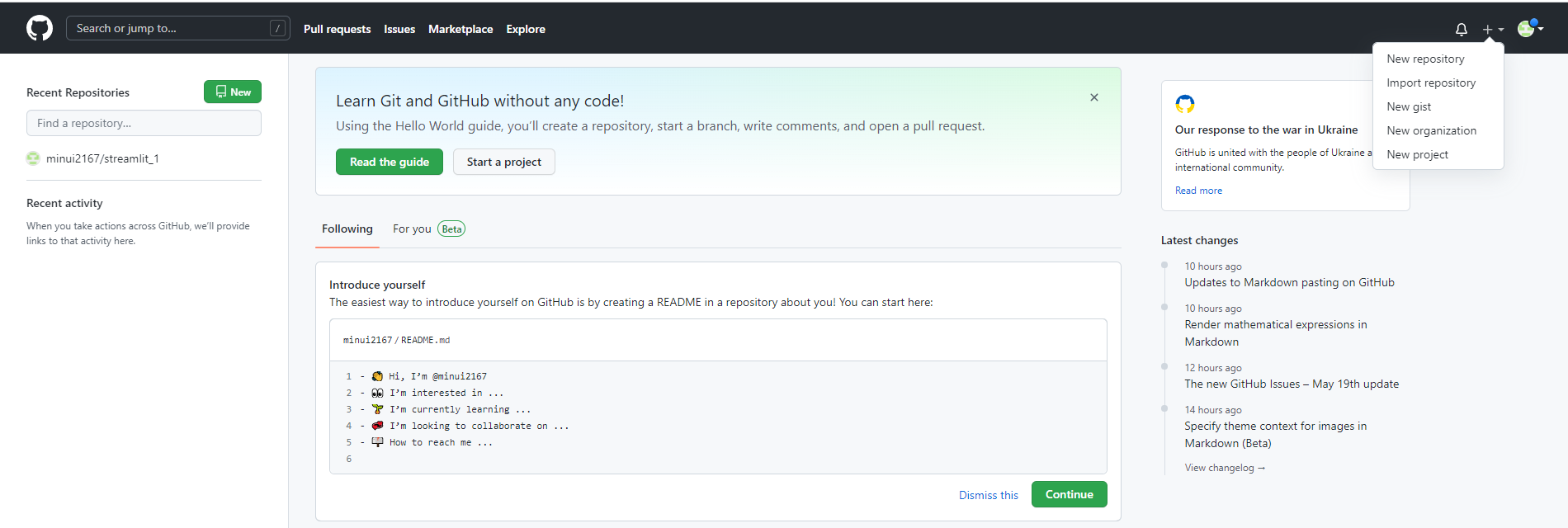Image resolution: width=1568 pixels, height=528 pixels.
Task: Go to Marketplace
Action: pyautogui.click(x=460, y=29)
